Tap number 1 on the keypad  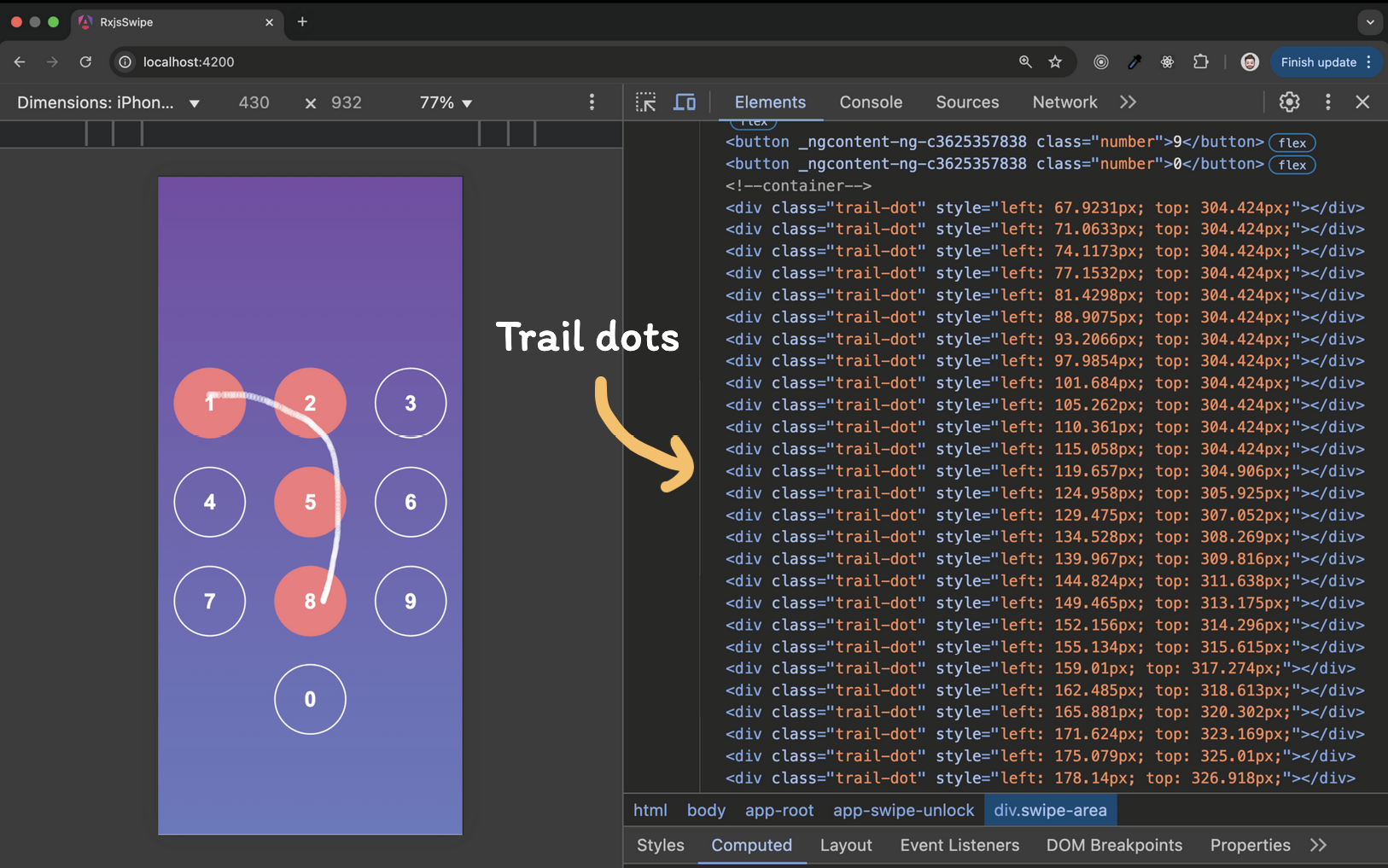pyautogui.click(x=210, y=403)
